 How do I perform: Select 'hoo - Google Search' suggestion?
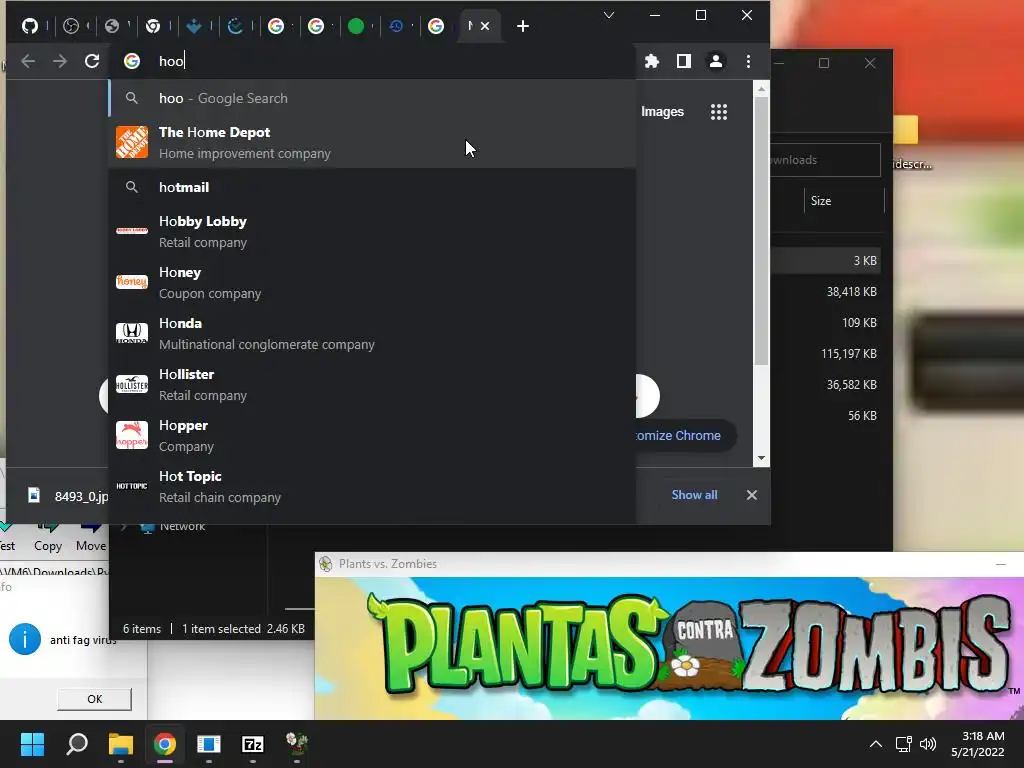(372, 99)
